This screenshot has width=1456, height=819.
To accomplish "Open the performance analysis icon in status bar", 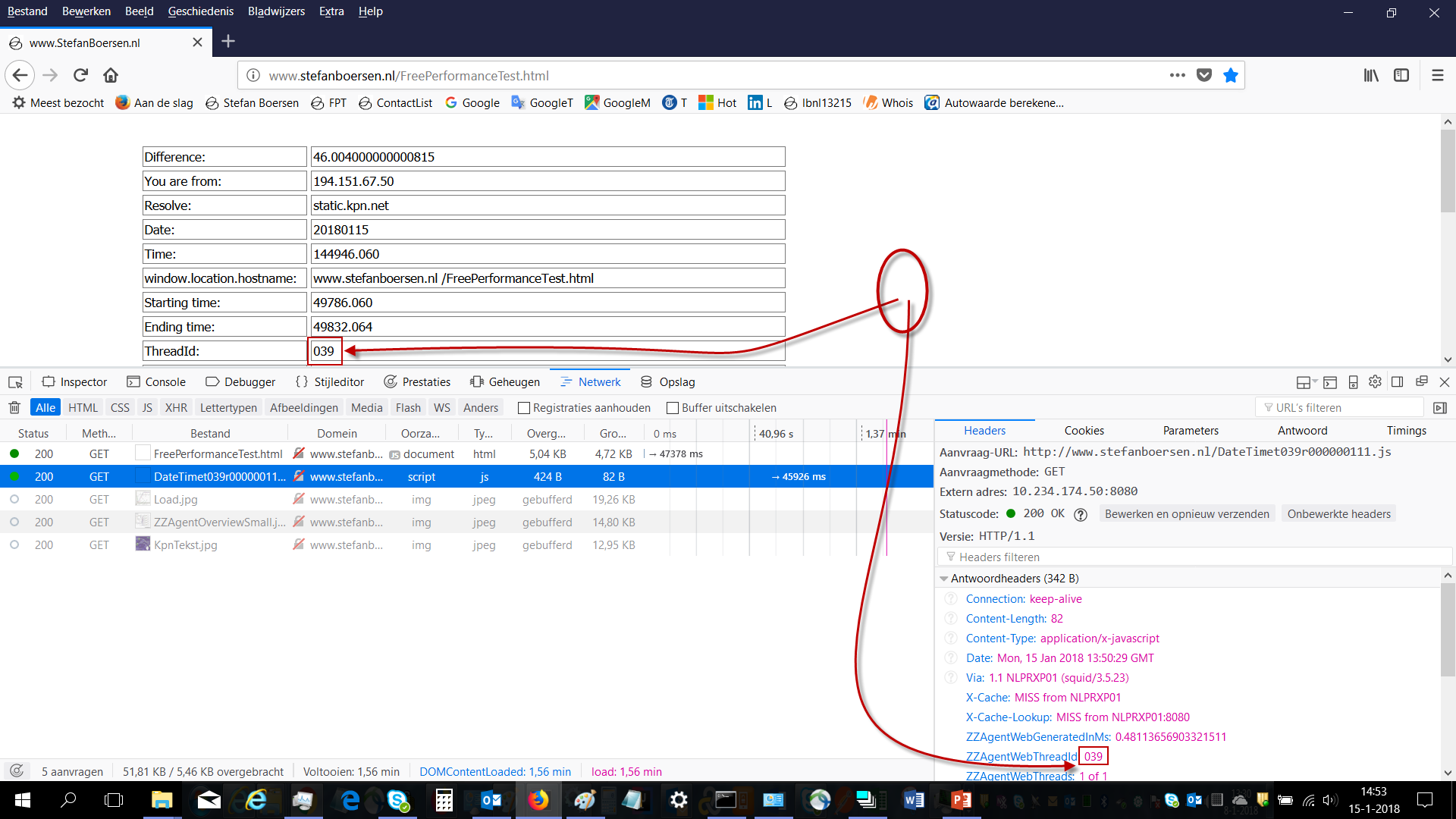I will coord(17,771).
